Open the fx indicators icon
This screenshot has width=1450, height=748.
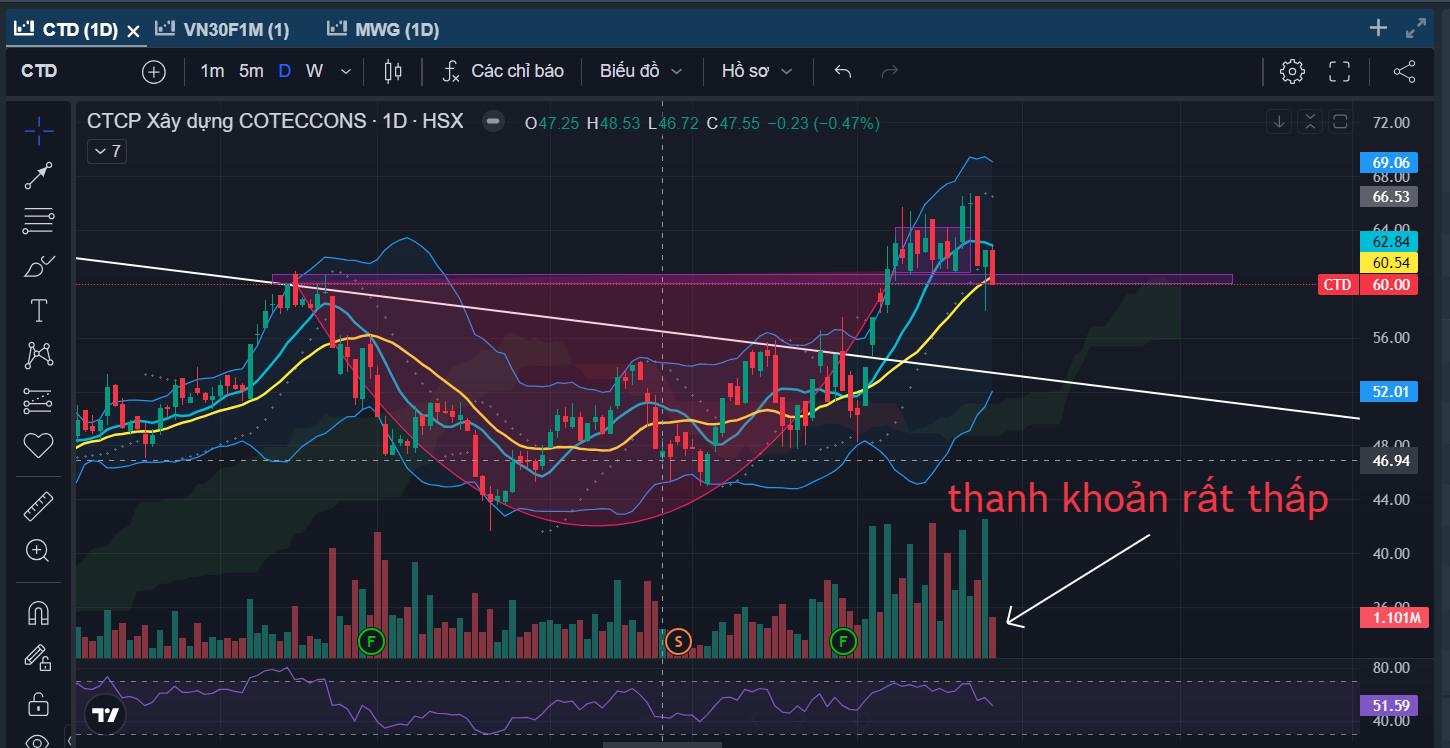[x=451, y=71]
